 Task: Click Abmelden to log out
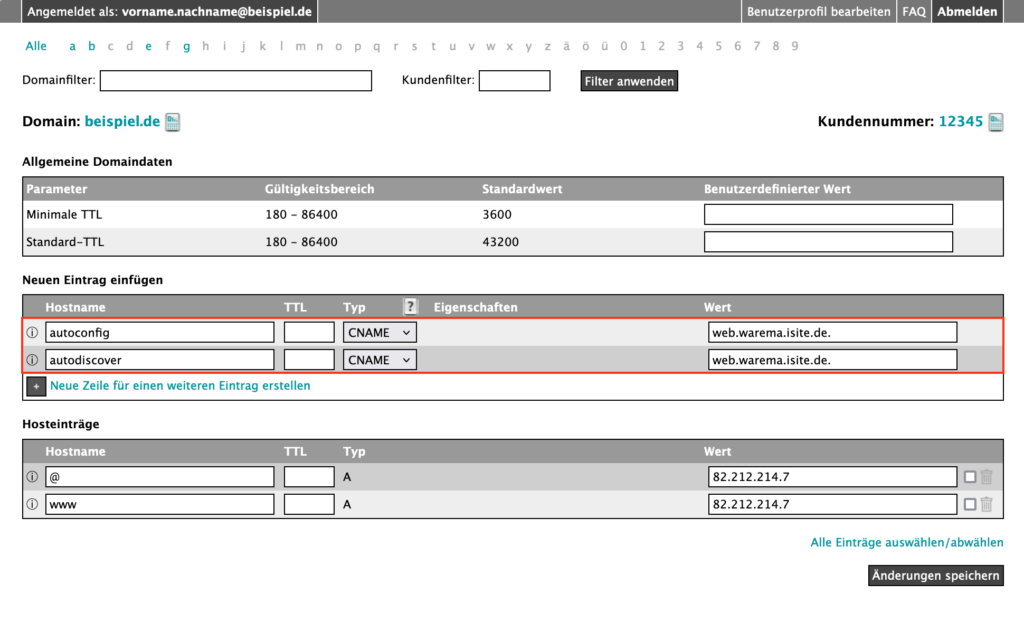tap(966, 12)
